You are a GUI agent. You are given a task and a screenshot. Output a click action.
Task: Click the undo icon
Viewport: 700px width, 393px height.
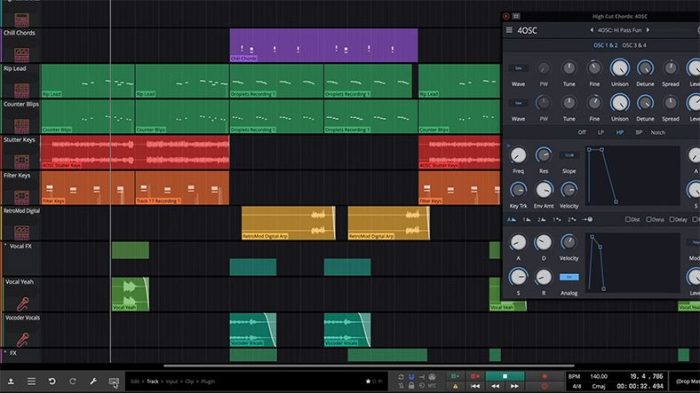point(52,381)
